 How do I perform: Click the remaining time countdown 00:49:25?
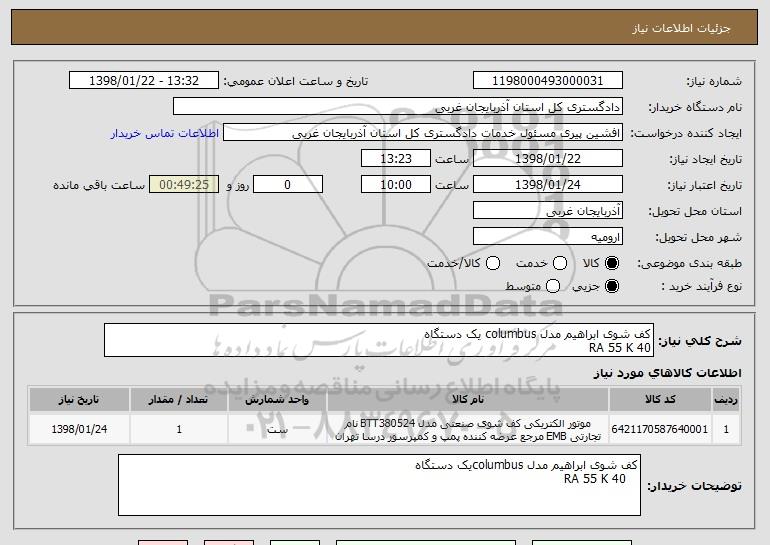click(x=184, y=185)
